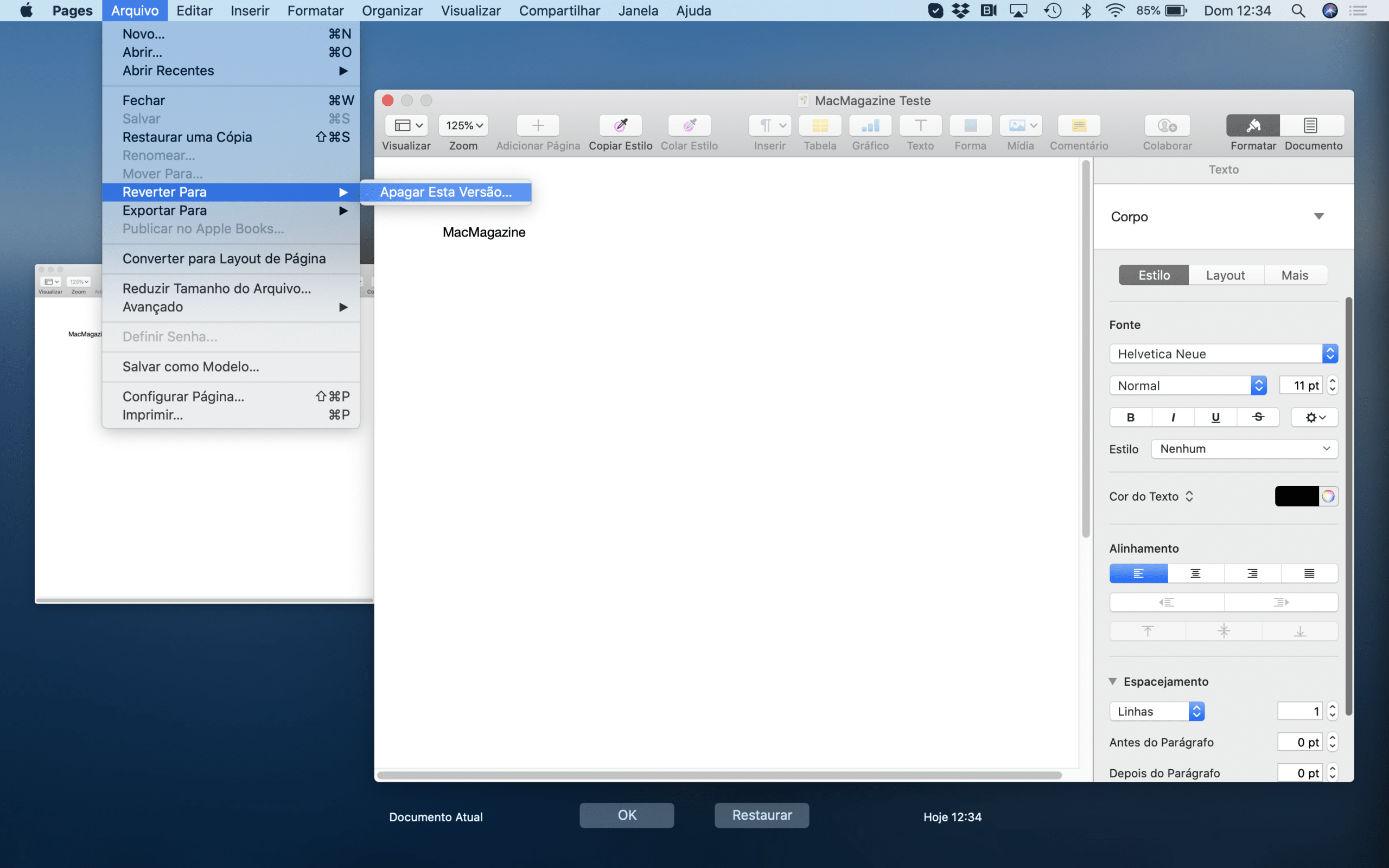
Task: Click the Copiar Estilo eyedropper icon
Action: (621, 125)
